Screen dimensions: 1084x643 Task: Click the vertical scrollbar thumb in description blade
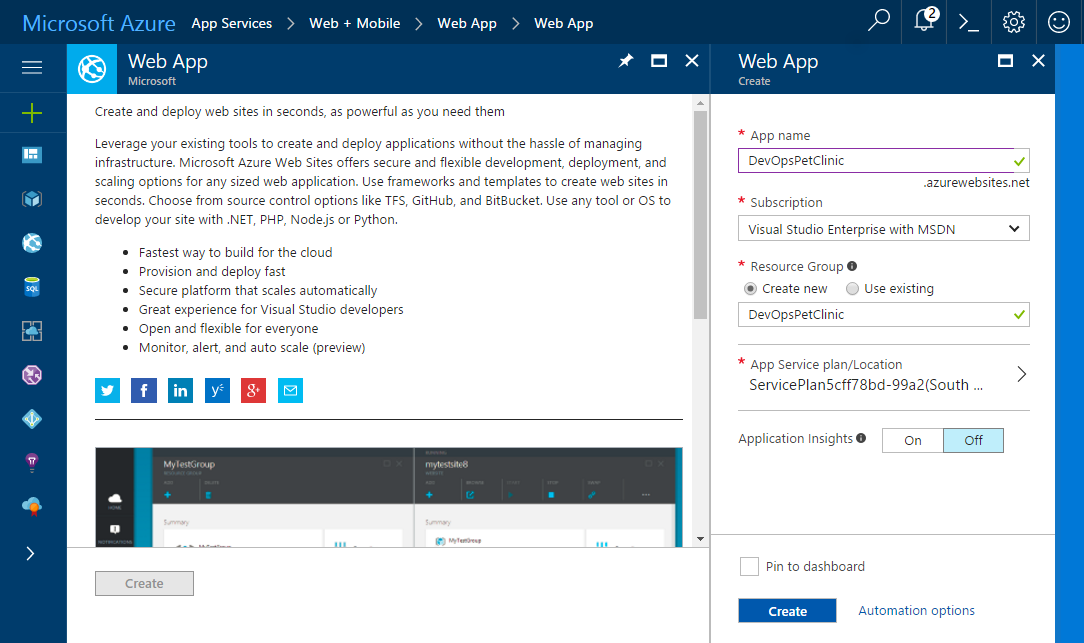pos(700,215)
